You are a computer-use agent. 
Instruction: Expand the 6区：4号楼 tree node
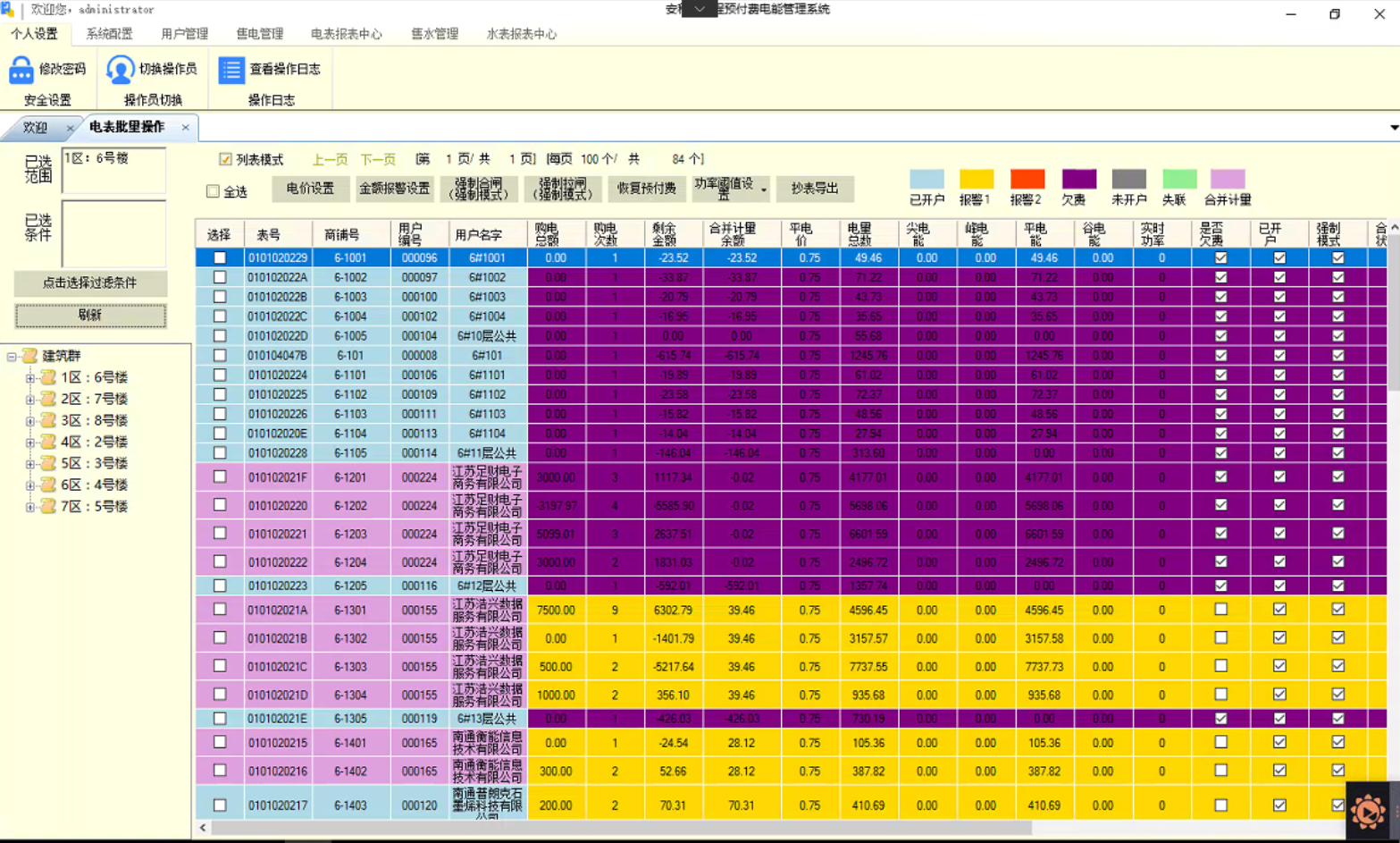coord(30,485)
